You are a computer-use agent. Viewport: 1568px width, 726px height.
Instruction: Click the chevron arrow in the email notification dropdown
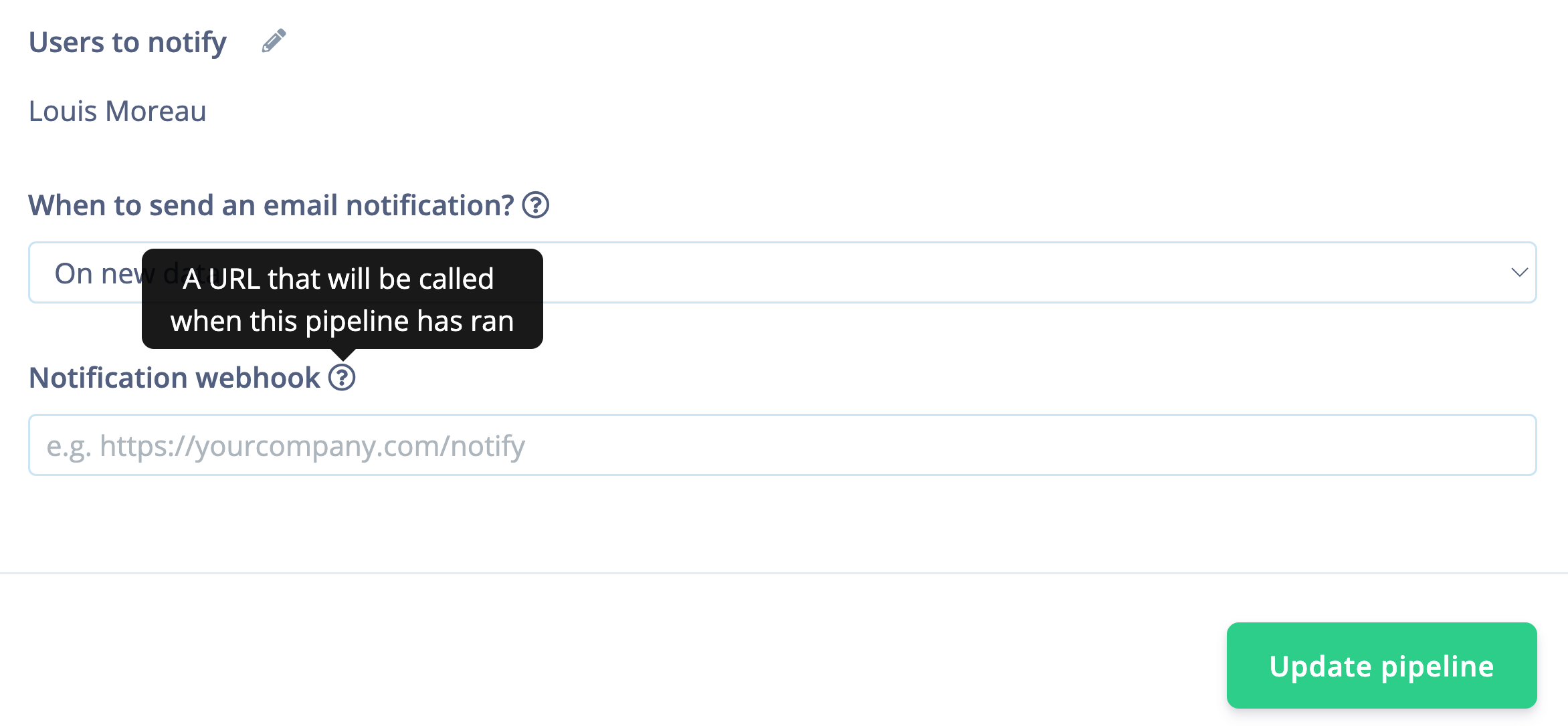pos(1518,272)
